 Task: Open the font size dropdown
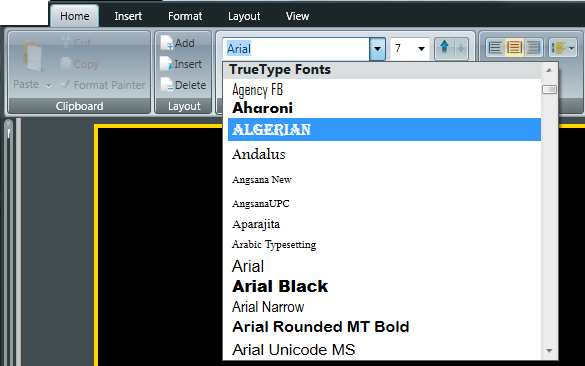click(x=421, y=49)
